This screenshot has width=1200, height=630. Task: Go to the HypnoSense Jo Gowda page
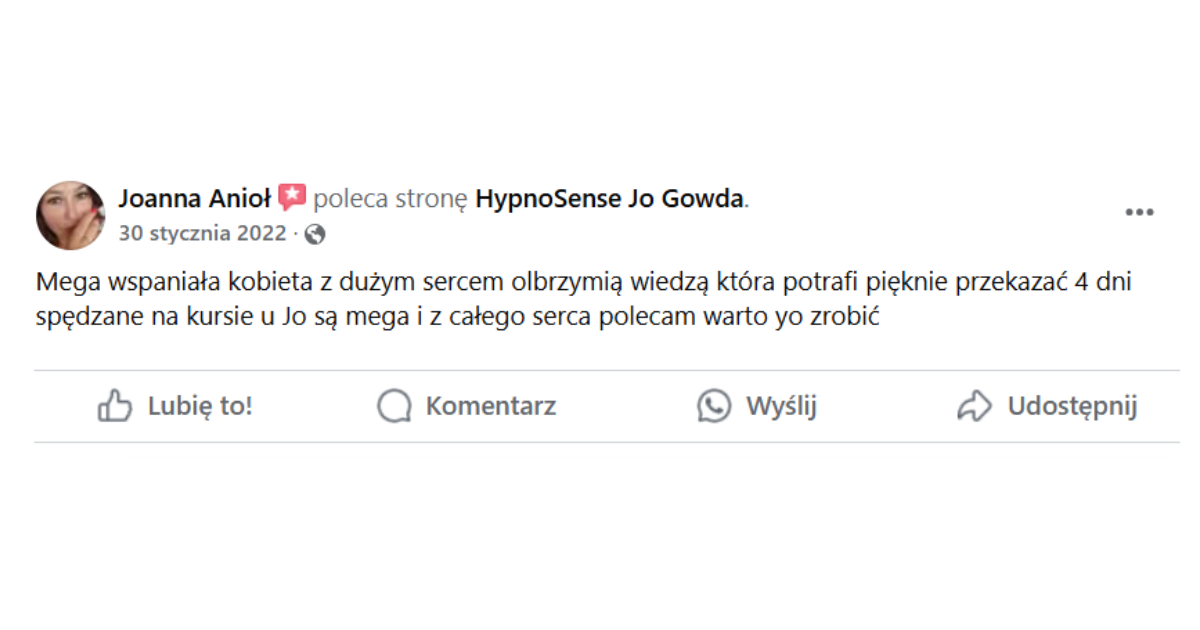coord(609,199)
